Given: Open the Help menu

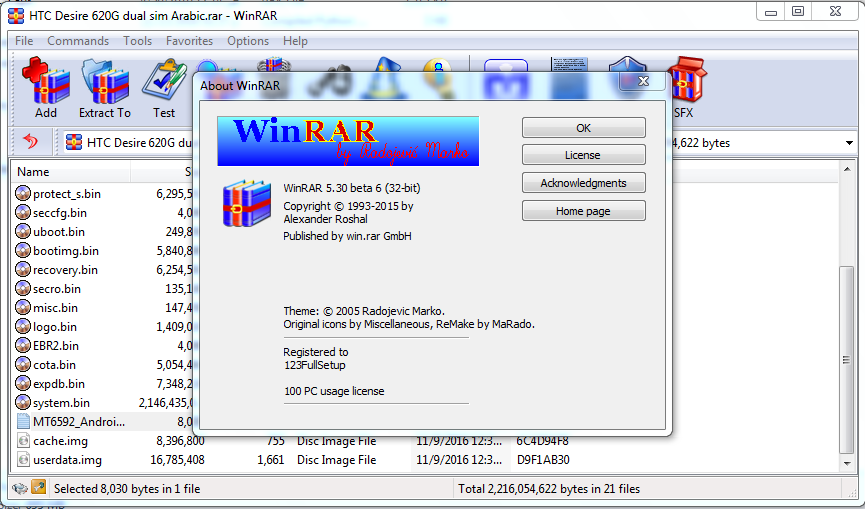Looking at the screenshot, I should (295, 41).
